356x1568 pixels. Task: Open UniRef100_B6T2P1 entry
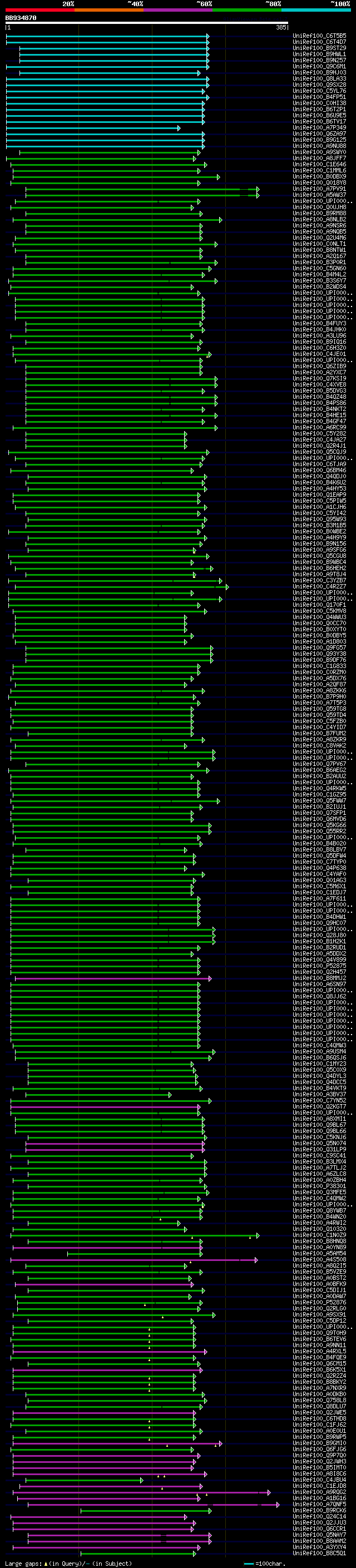pyautogui.click(x=319, y=110)
